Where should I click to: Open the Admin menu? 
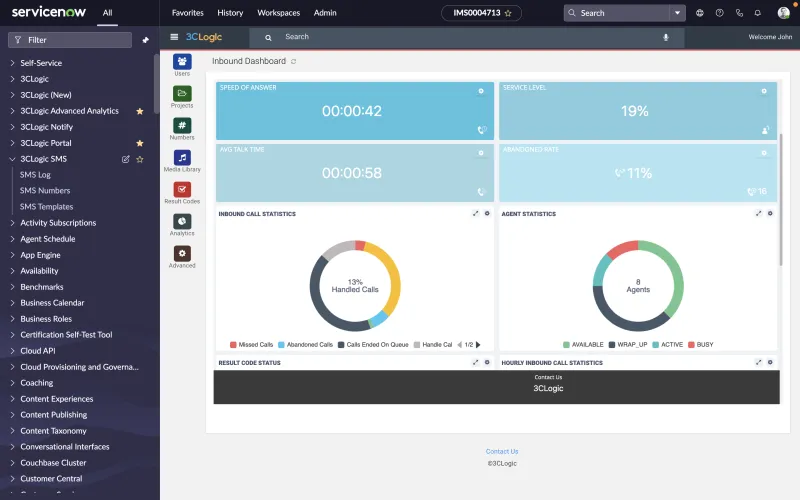click(x=325, y=13)
